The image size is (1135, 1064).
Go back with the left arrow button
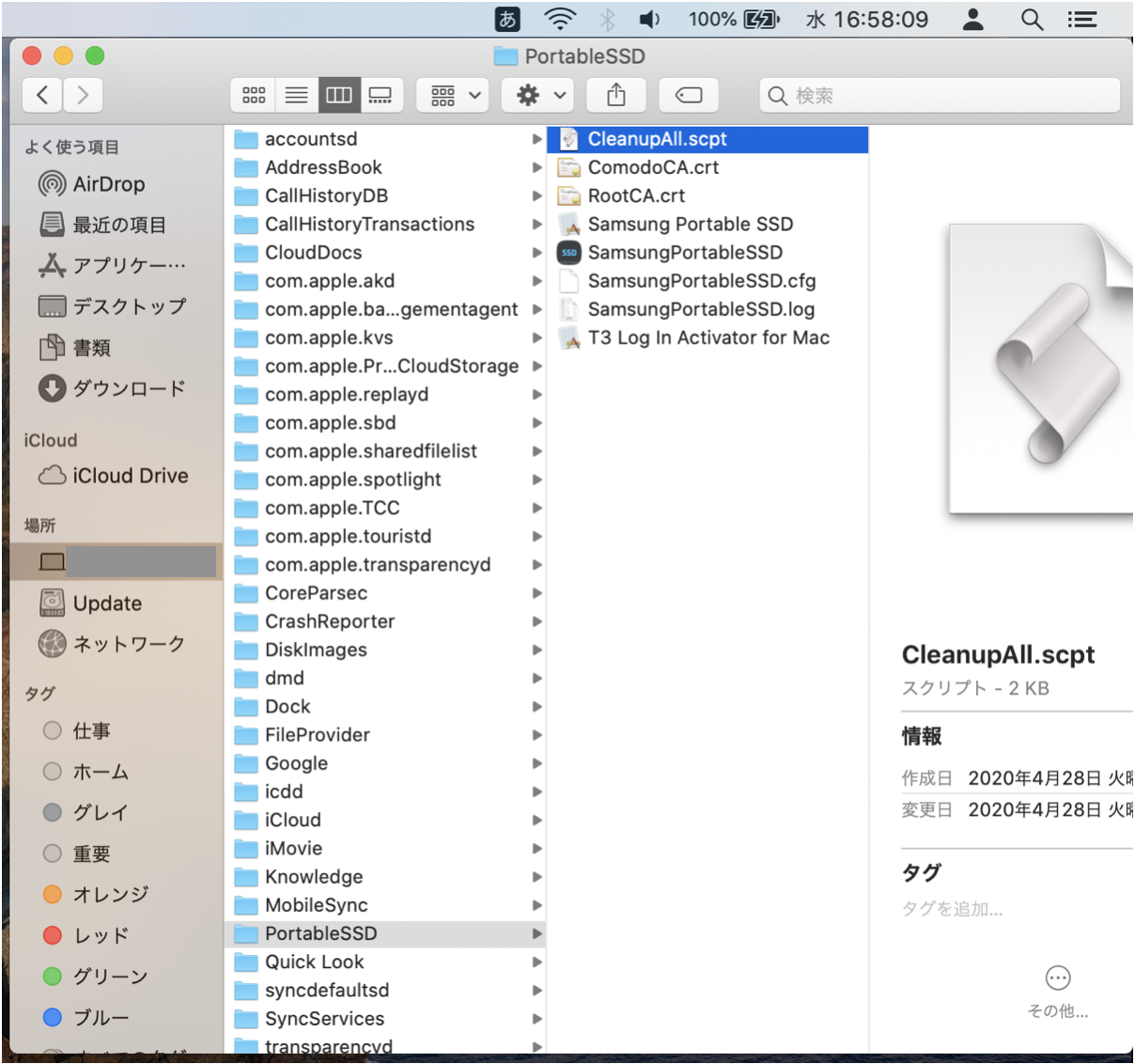point(42,95)
